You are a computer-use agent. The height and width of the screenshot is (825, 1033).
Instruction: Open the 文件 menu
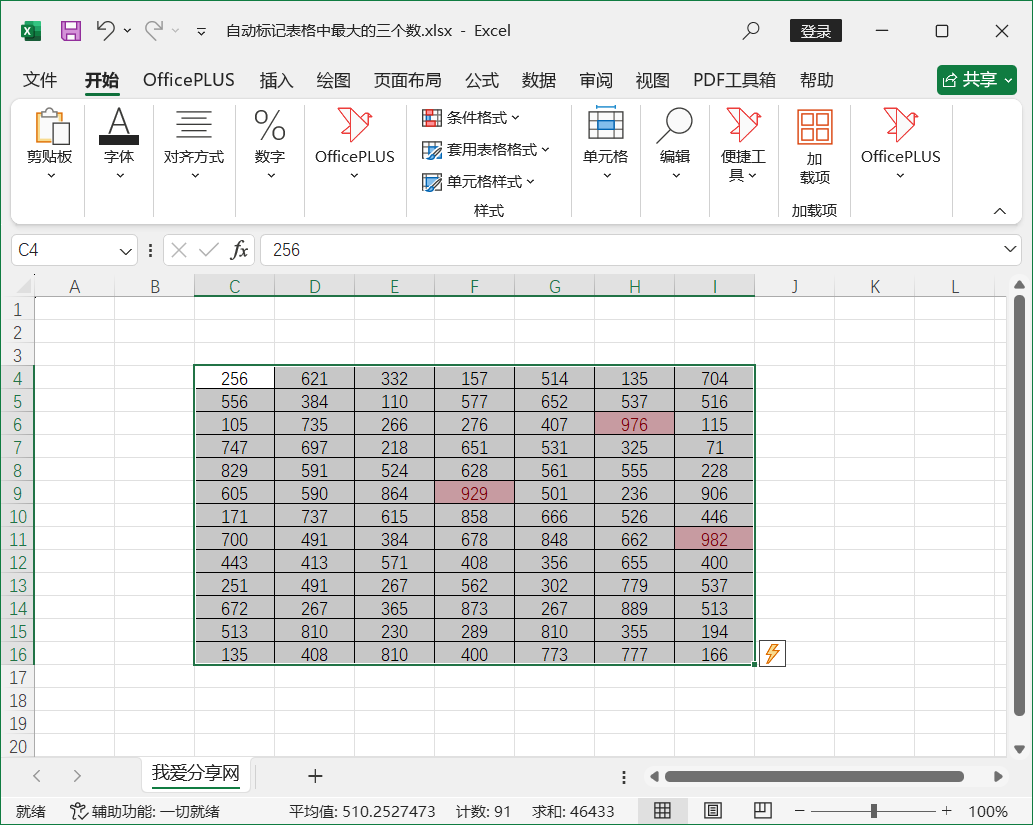pyautogui.click(x=40, y=80)
